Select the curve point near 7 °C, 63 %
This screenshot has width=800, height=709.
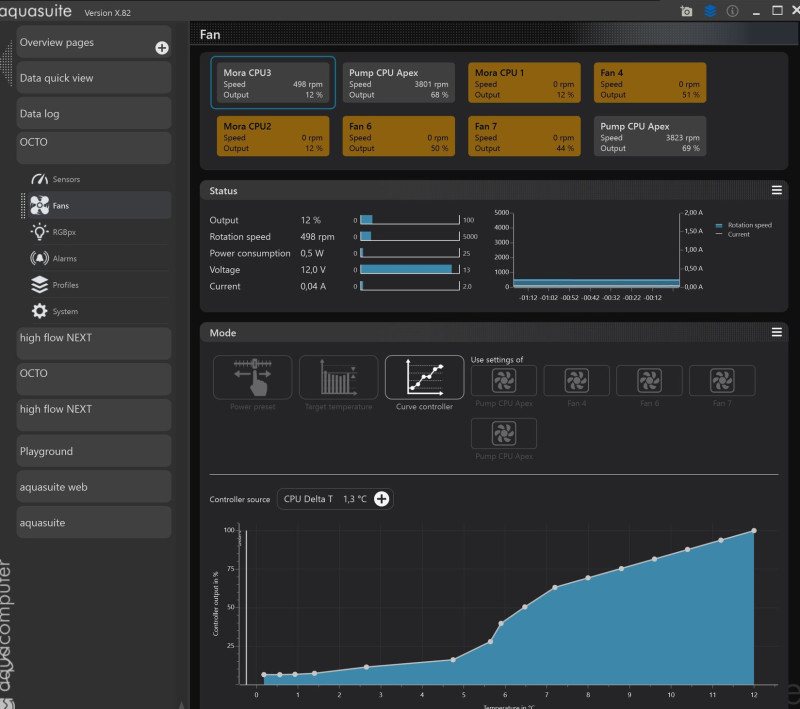tap(555, 588)
